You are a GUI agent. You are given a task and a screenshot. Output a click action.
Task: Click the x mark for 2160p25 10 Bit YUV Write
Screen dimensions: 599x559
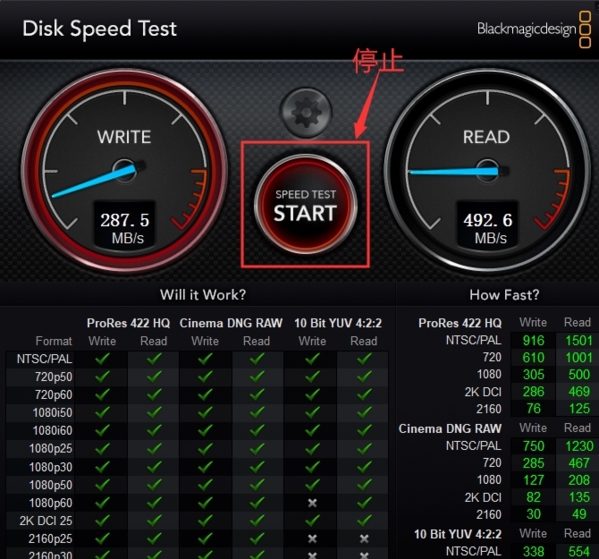click(x=312, y=539)
